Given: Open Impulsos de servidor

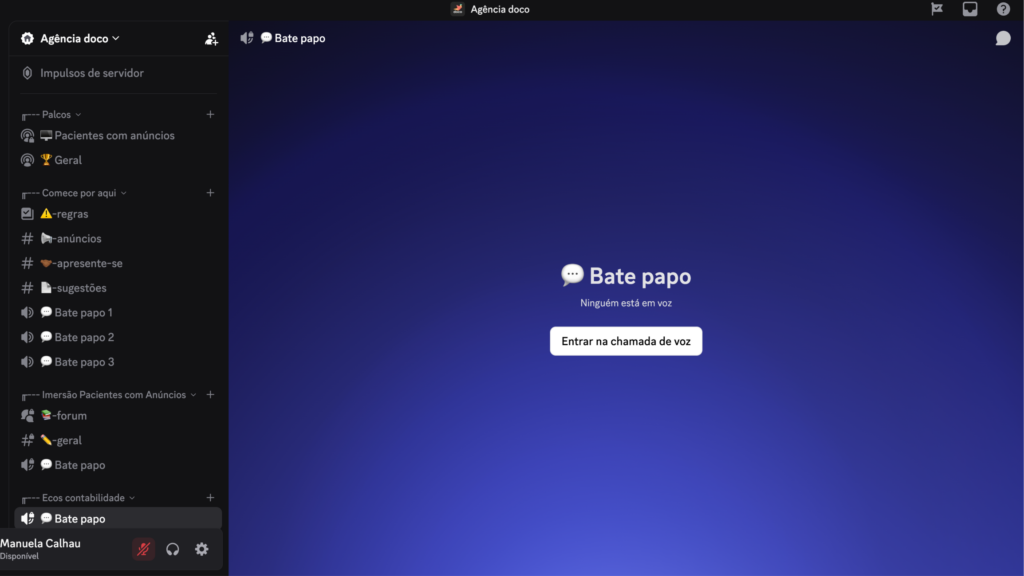Looking at the screenshot, I should (91, 73).
